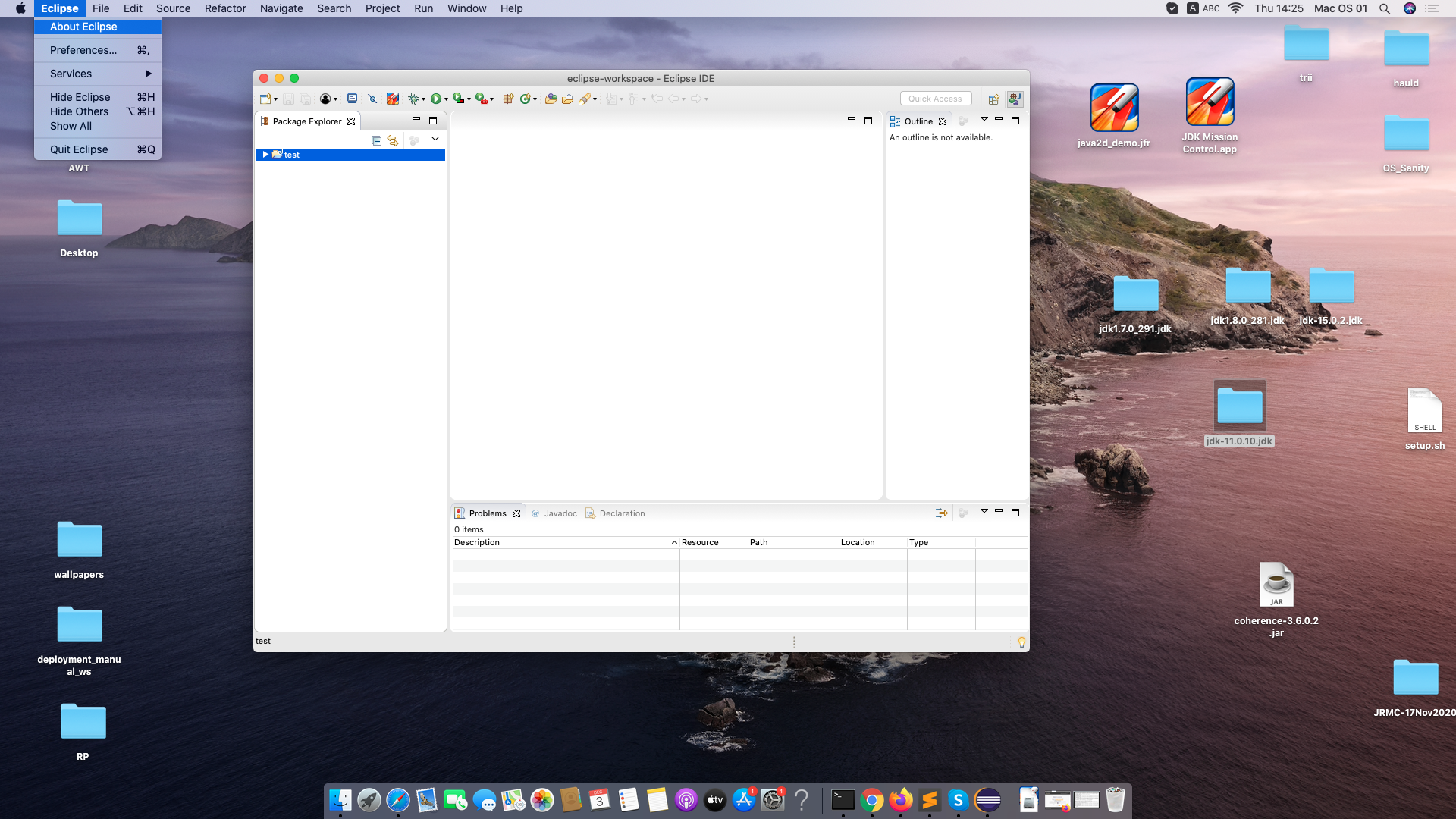Click the Quick Access search field

[x=935, y=99]
